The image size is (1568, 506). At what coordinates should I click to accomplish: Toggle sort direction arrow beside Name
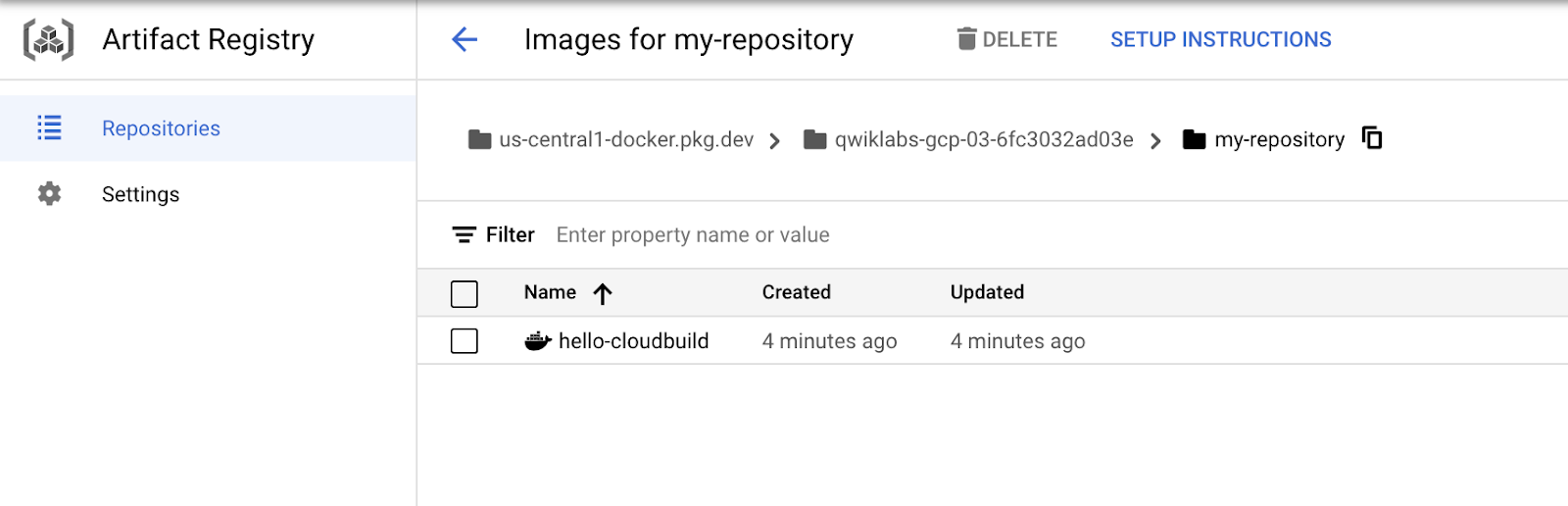[x=603, y=293]
